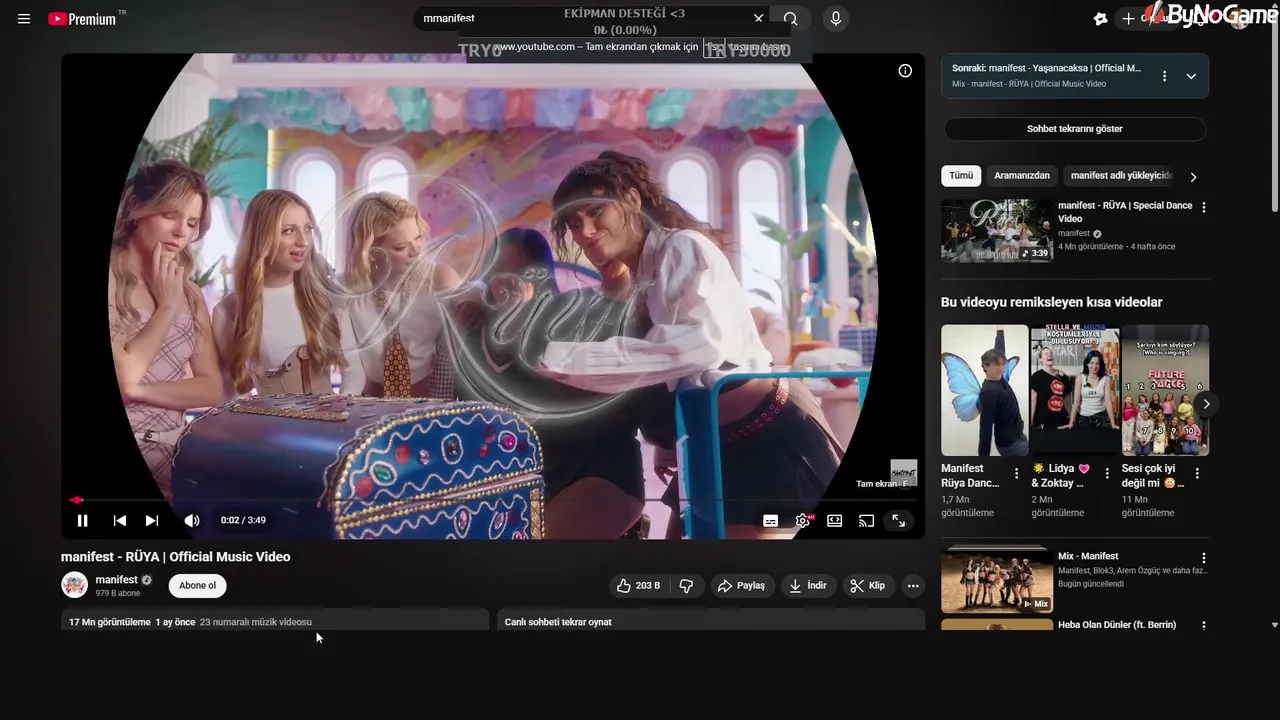Exit full screen mode
1280x720 pixels.
point(899,520)
